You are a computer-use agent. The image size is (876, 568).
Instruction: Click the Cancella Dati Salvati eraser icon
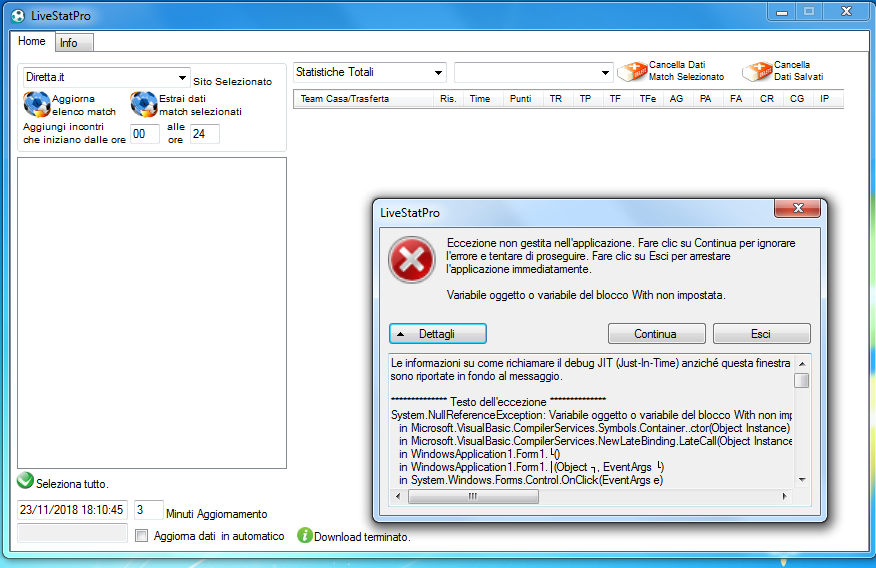click(x=757, y=71)
